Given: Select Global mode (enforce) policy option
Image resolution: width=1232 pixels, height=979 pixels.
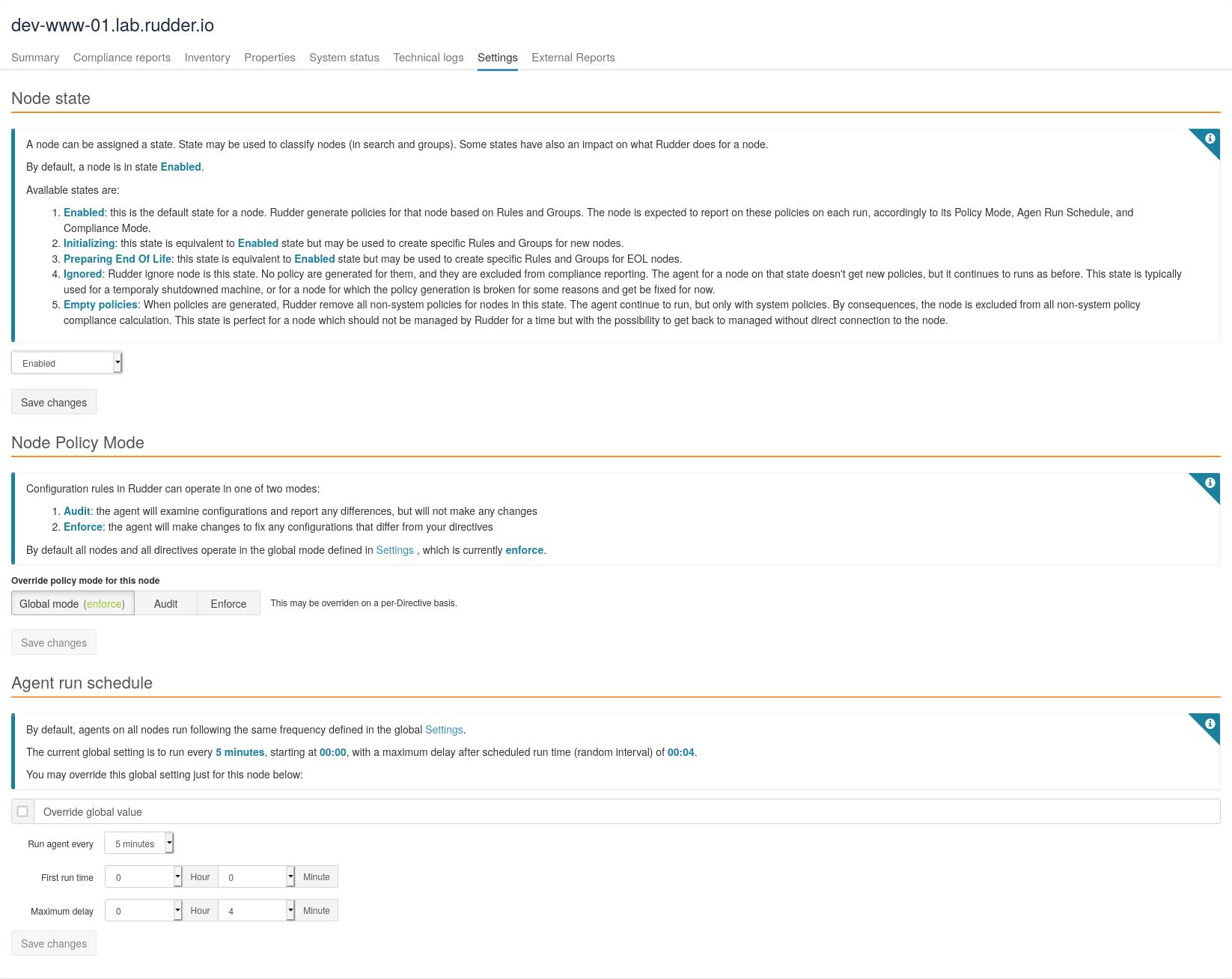Looking at the screenshot, I should coord(73,603).
